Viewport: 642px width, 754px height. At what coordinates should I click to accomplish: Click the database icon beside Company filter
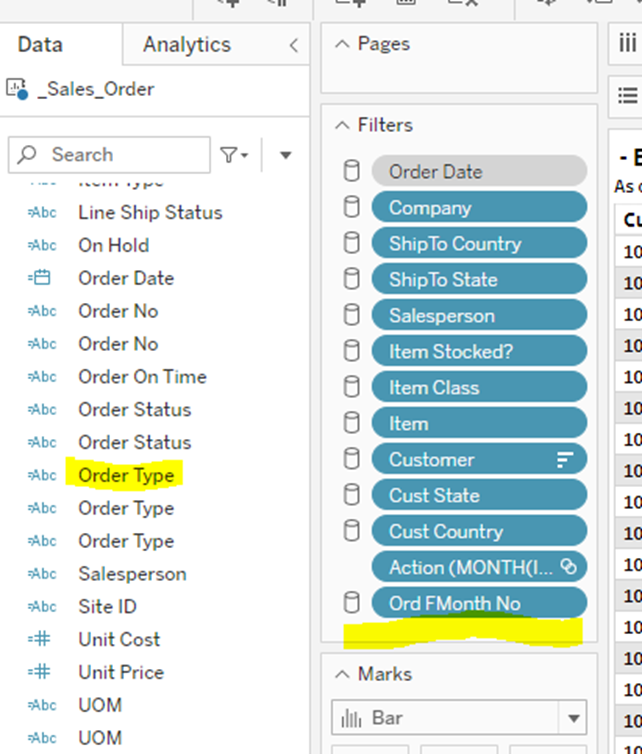pyautogui.click(x=351, y=208)
